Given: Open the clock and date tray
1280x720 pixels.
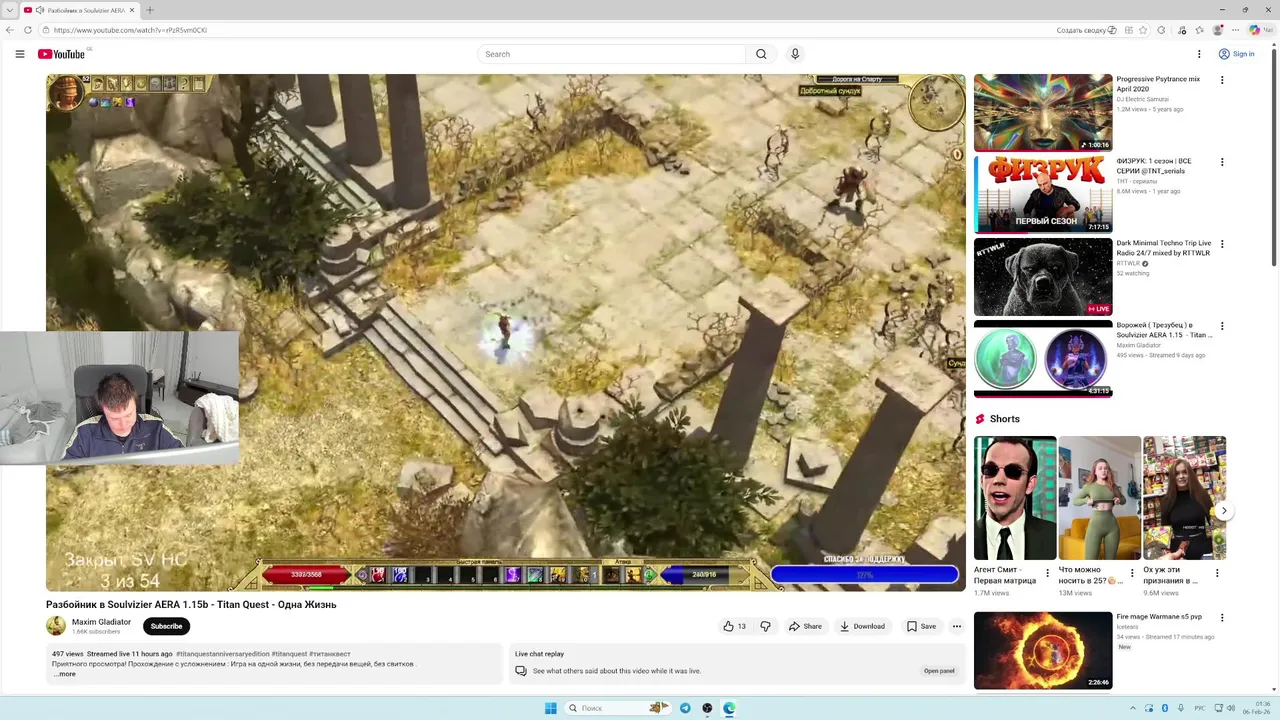Looking at the screenshot, I should pyautogui.click(x=1257, y=708).
